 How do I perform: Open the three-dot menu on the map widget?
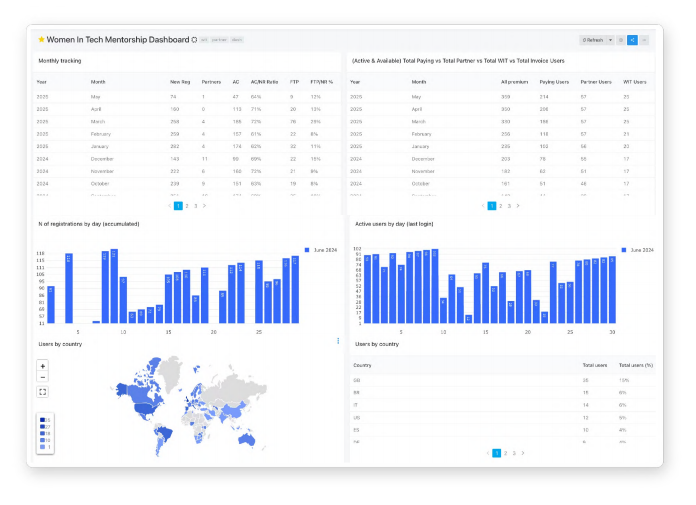click(x=338, y=341)
